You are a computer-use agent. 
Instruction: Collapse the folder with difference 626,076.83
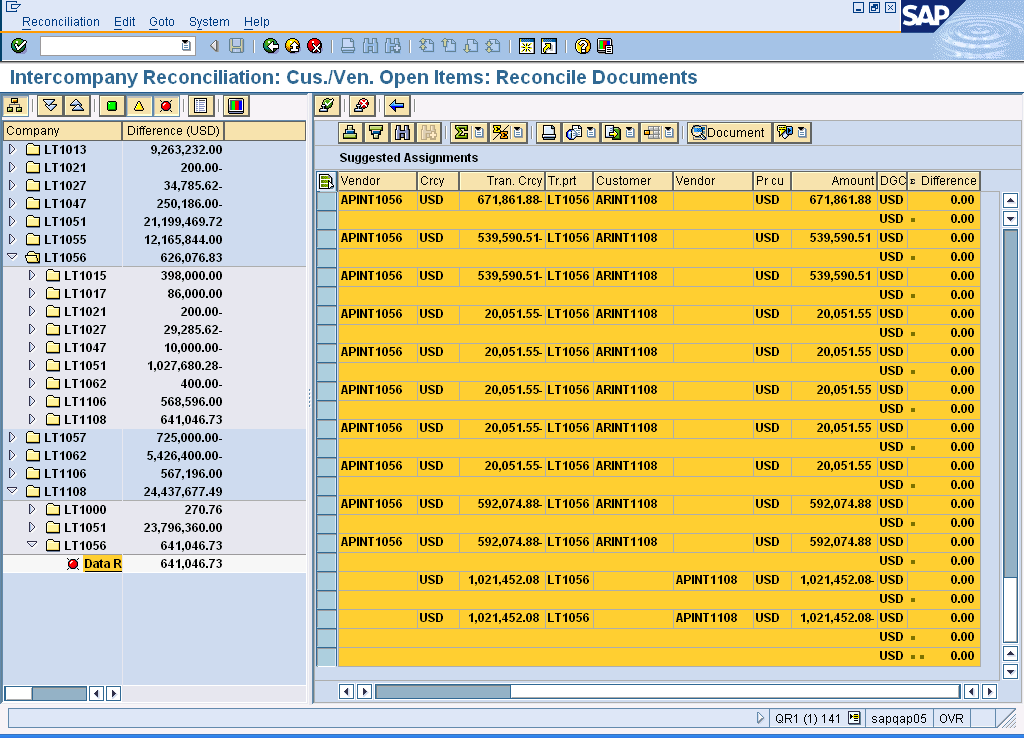(x=12, y=257)
